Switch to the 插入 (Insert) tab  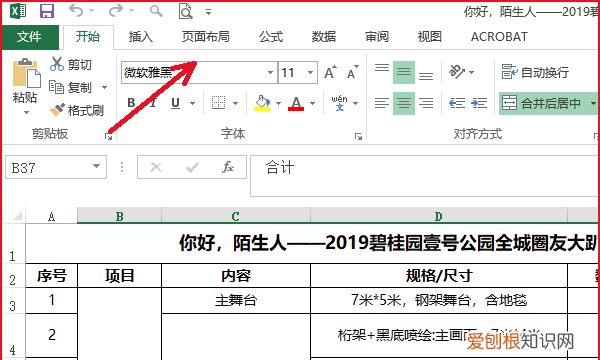pyautogui.click(x=141, y=37)
